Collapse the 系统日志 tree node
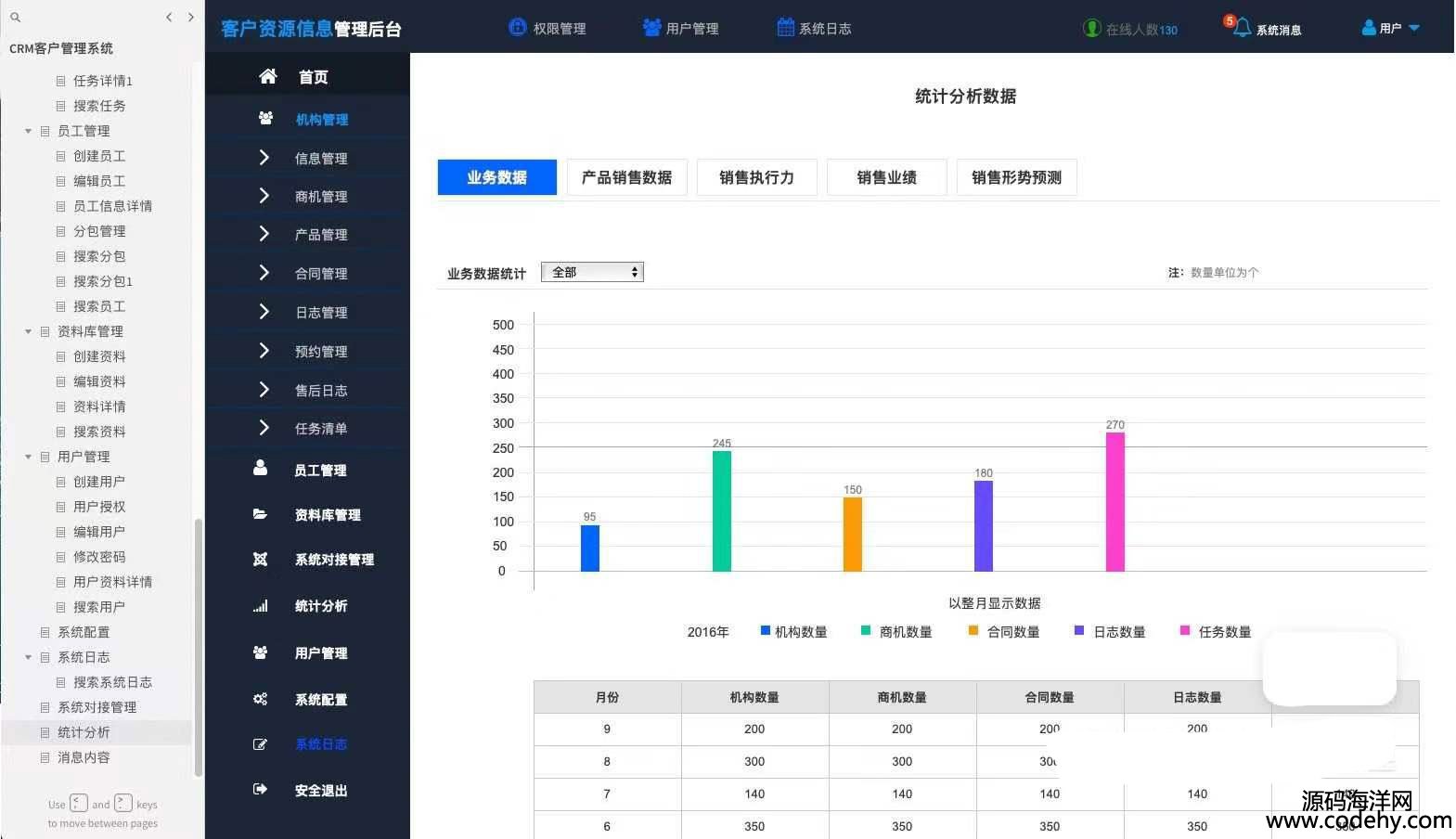Image resolution: width=1456 pixels, height=839 pixels. [x=28, y=657]
